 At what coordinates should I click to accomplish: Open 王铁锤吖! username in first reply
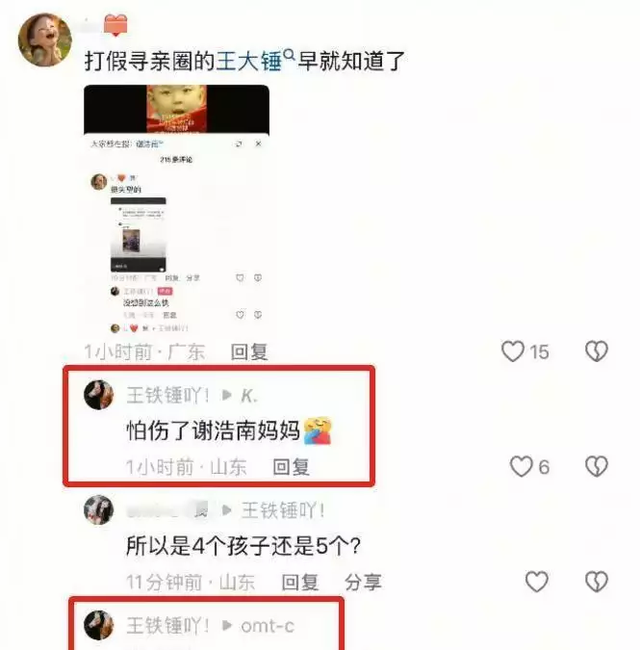tap(167, 395)
